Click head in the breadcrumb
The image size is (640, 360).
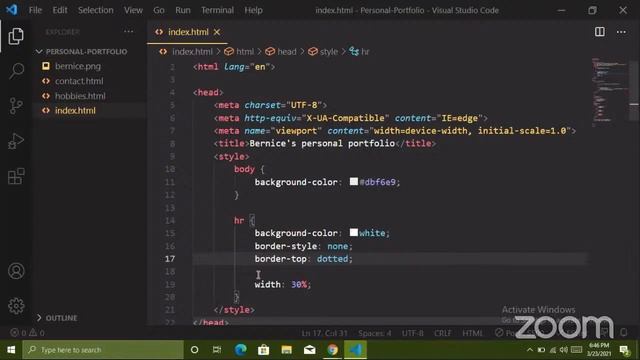(286, 52)
